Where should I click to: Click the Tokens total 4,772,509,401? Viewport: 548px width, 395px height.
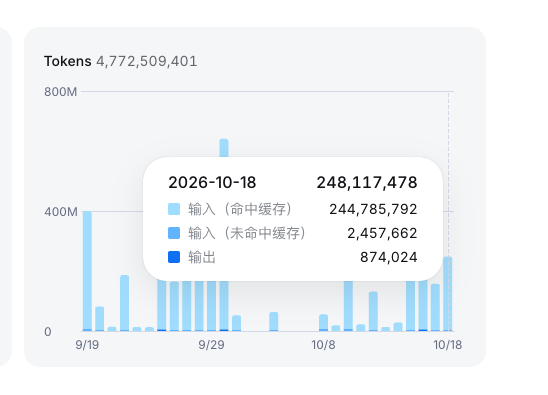(146, 62)
